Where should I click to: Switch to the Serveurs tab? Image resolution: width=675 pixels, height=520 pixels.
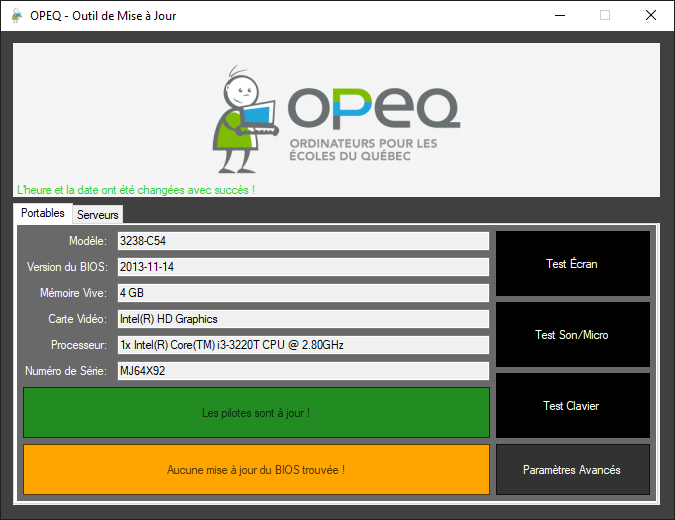[x=97, y=214]
